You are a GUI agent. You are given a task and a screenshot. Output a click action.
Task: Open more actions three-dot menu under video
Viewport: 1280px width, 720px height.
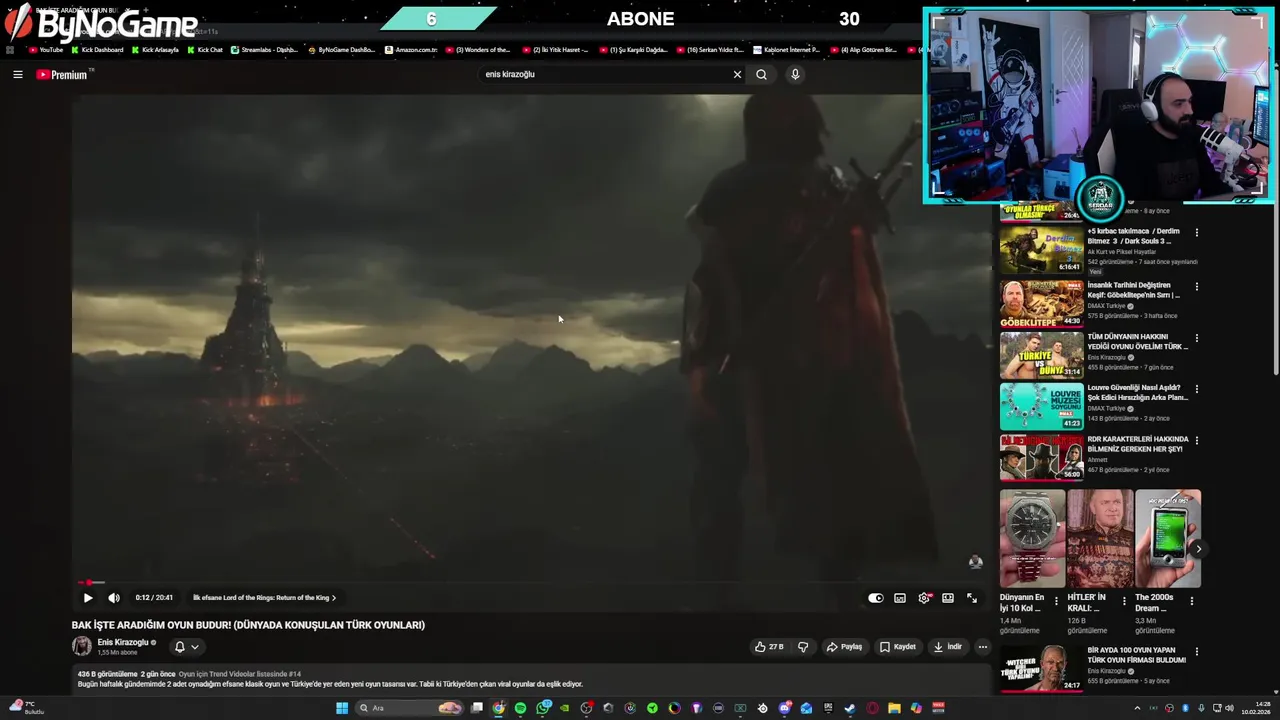click(x=982, y=647)
